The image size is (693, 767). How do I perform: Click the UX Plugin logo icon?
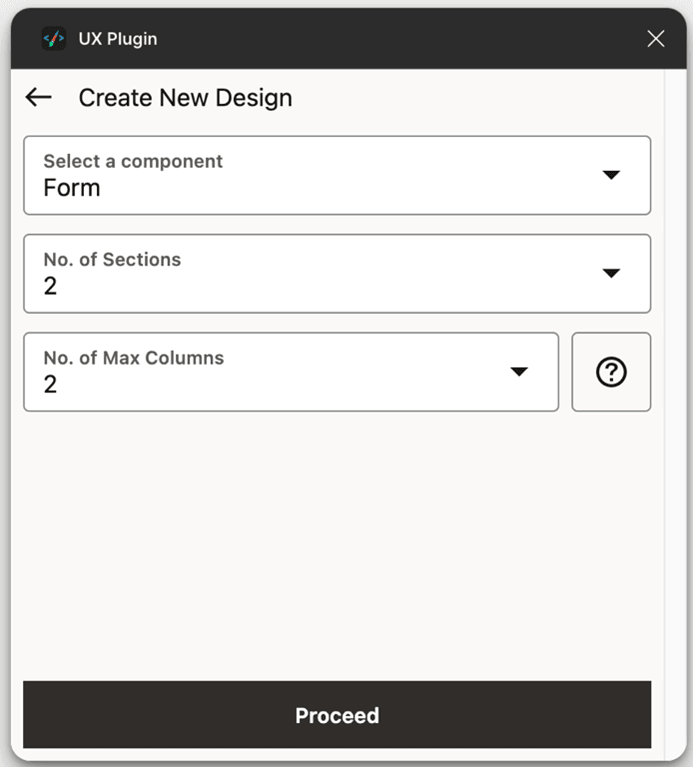click(53, 39)
